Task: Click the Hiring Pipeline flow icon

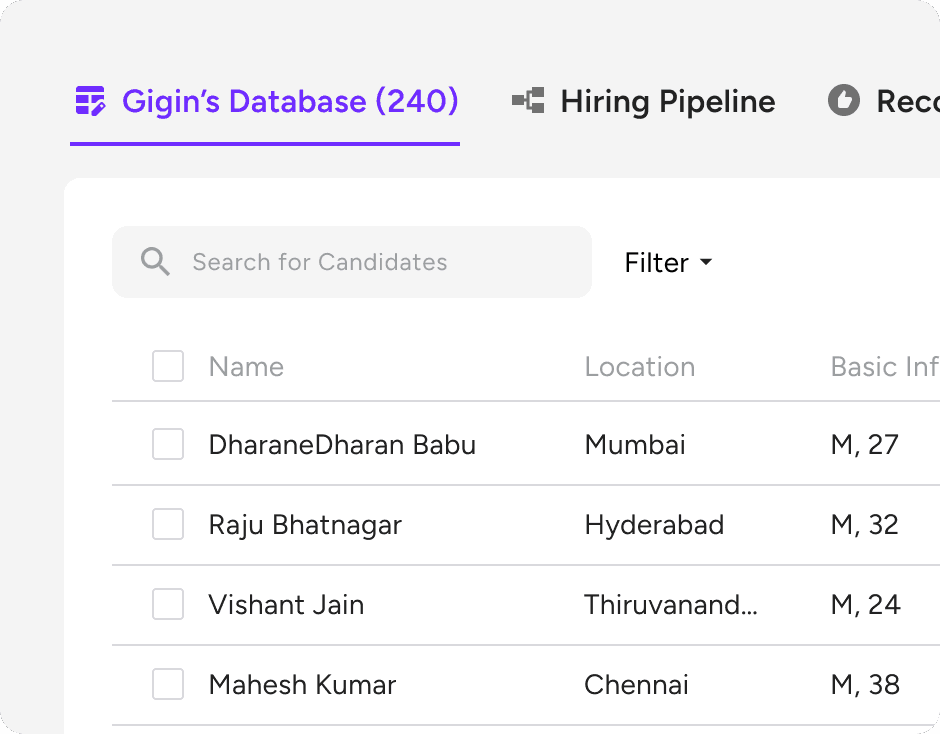Action: tap(528, 101)
